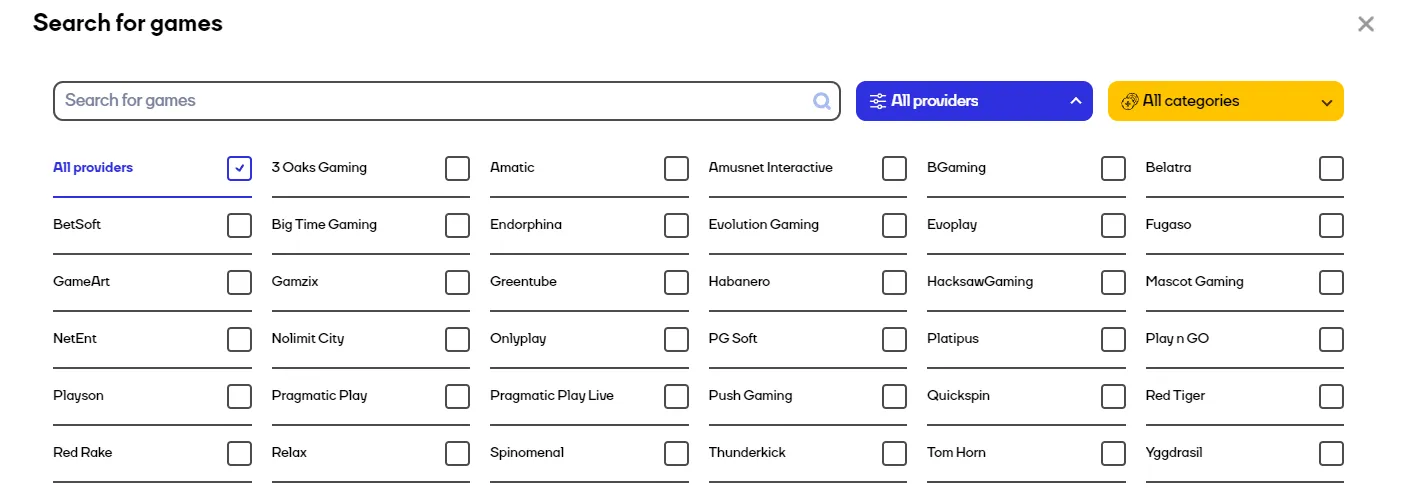Screen dimensions: 1401x502
Task: Tick the Play n GO checkbox
Action: click(x=1331, y=340)
